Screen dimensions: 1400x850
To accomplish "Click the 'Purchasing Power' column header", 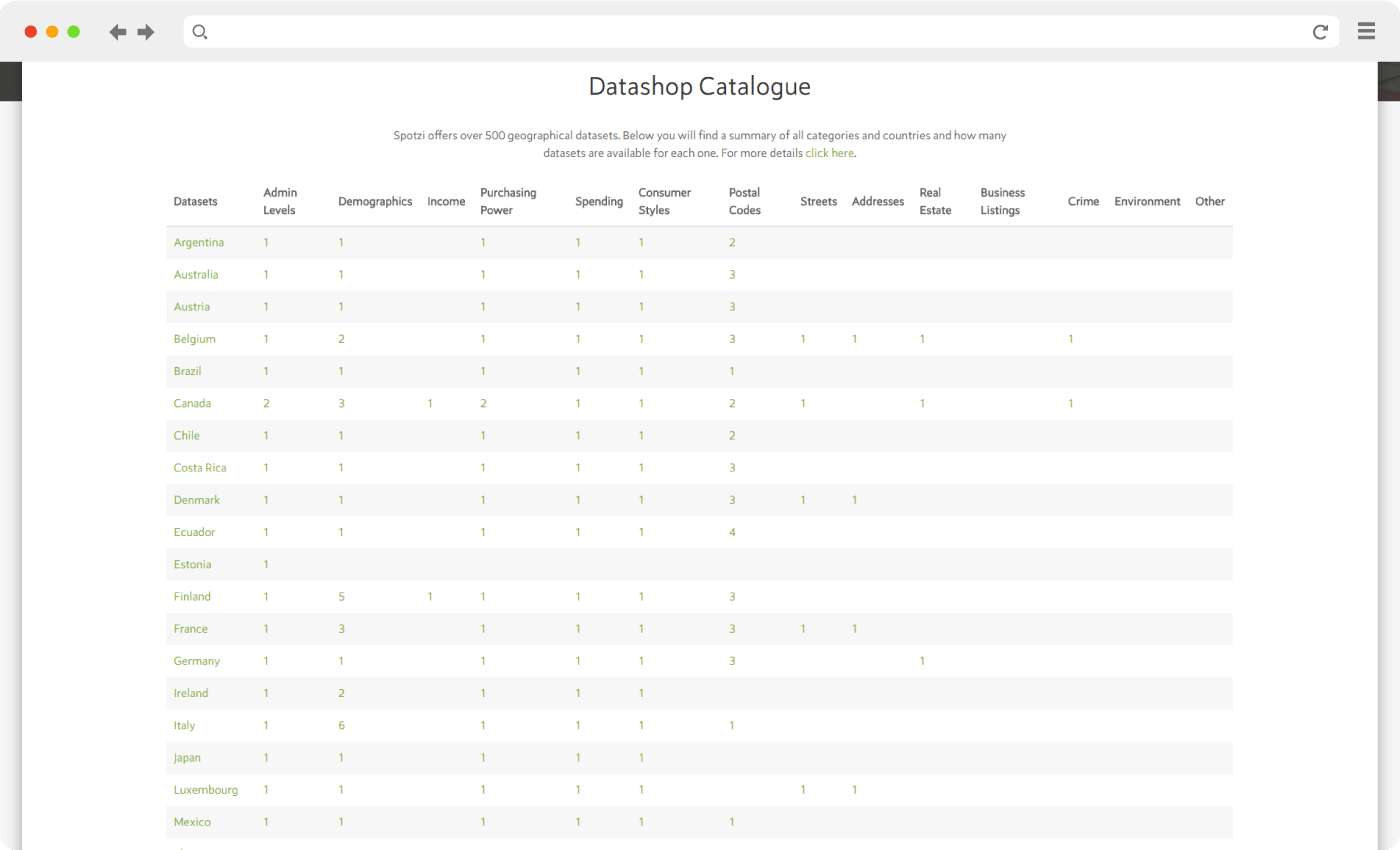I will [508, 201].
